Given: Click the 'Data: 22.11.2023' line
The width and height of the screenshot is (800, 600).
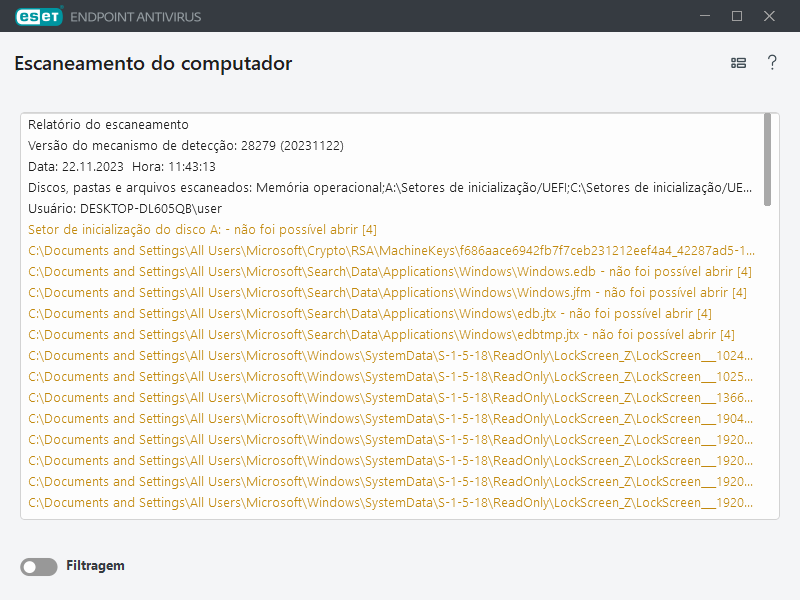Looking at the screenshot, I should pyautogui.click(x=130, y=166).
